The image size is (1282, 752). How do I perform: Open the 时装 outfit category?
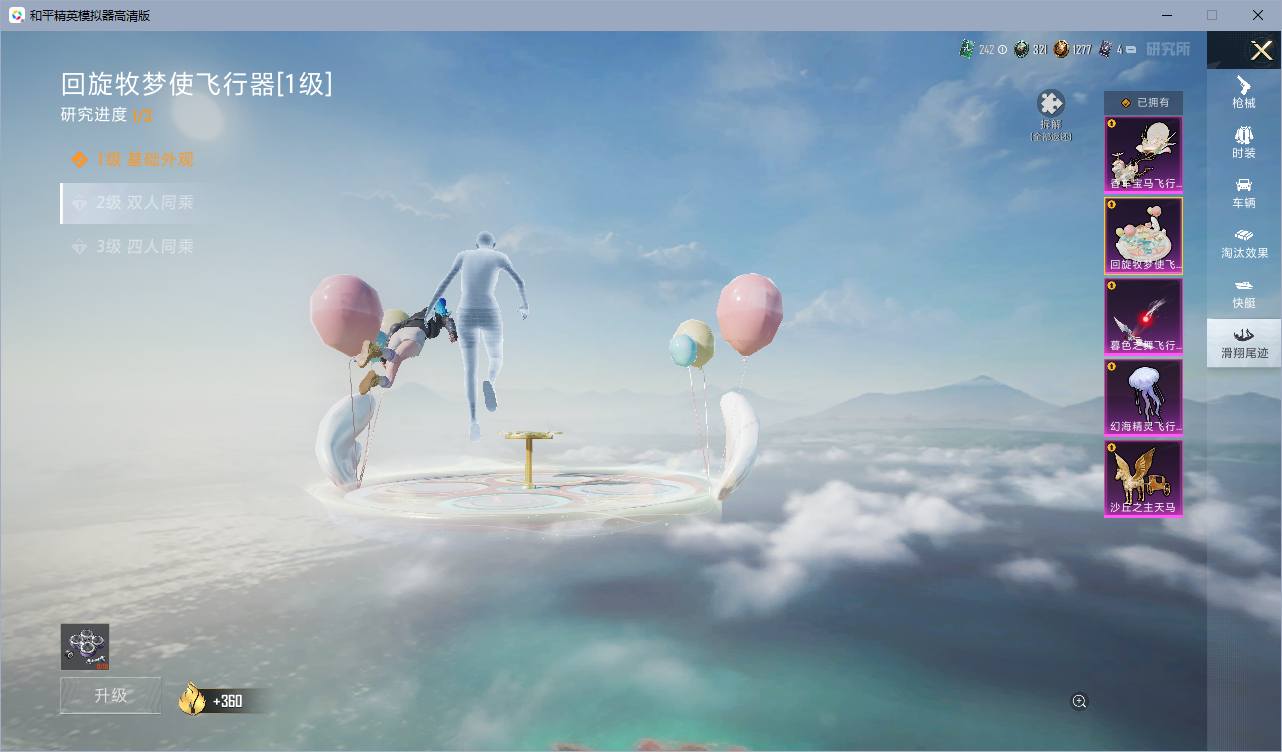1244,142
